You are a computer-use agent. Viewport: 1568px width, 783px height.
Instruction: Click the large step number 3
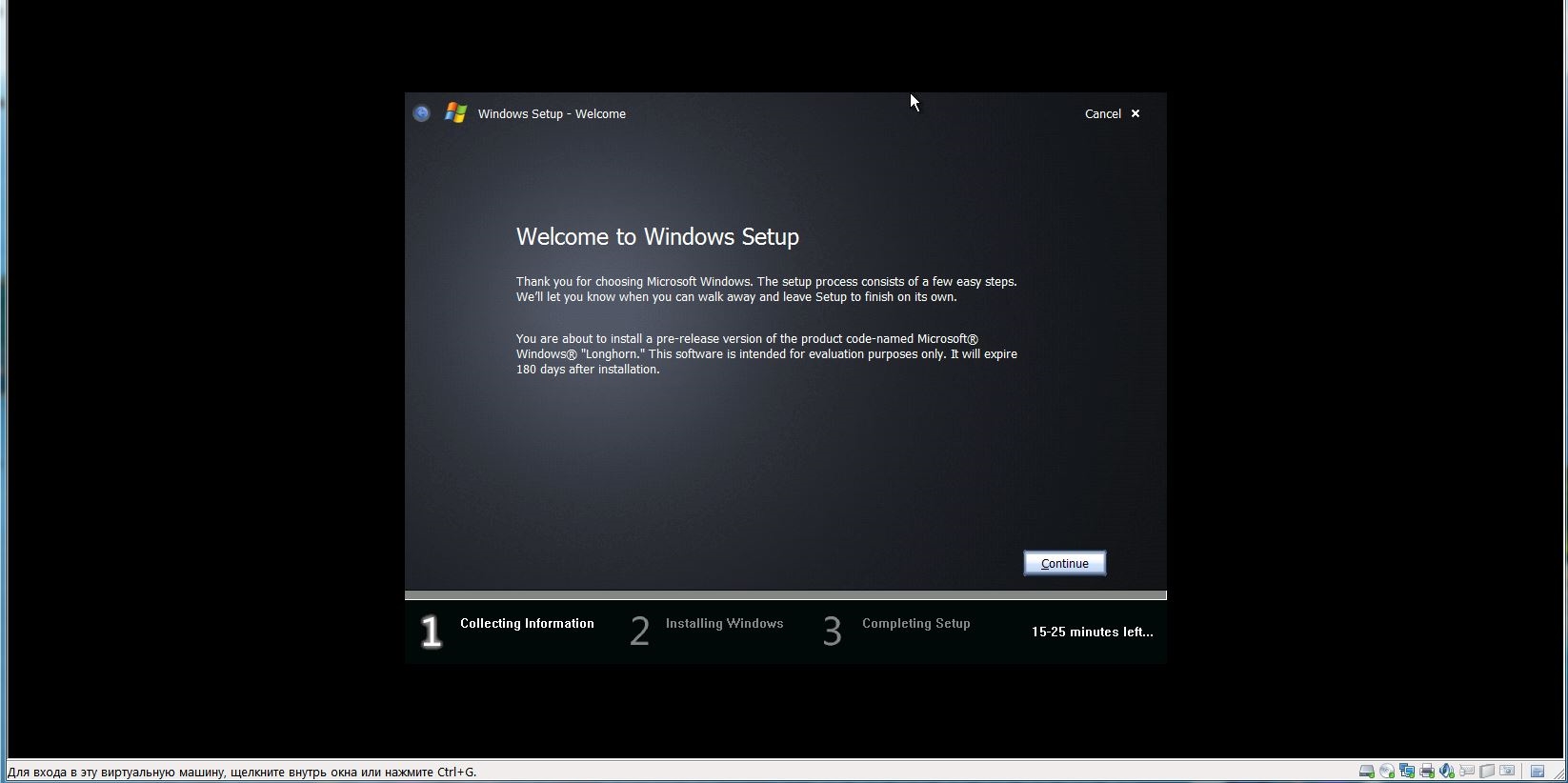click(x=833, y=632)
